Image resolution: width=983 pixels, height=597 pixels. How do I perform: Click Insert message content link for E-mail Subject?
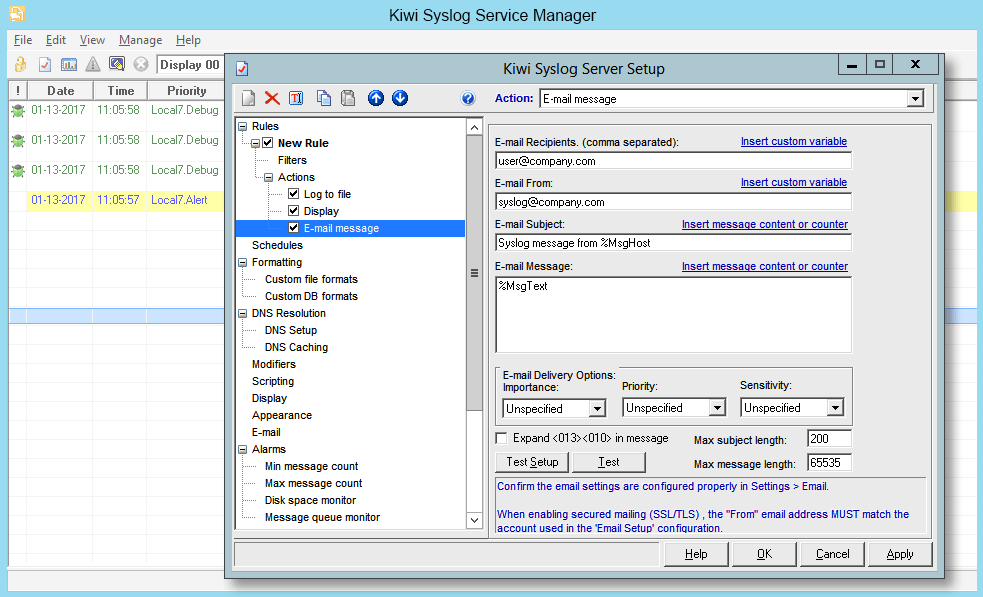[764, 225]
